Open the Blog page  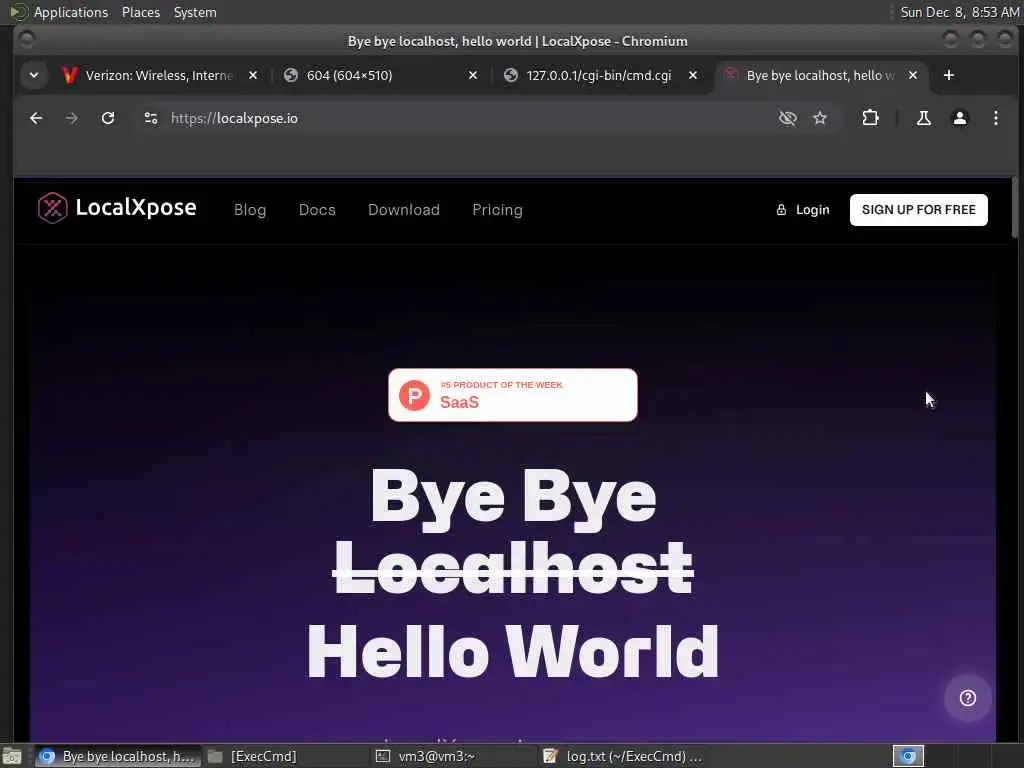point(250,210)
